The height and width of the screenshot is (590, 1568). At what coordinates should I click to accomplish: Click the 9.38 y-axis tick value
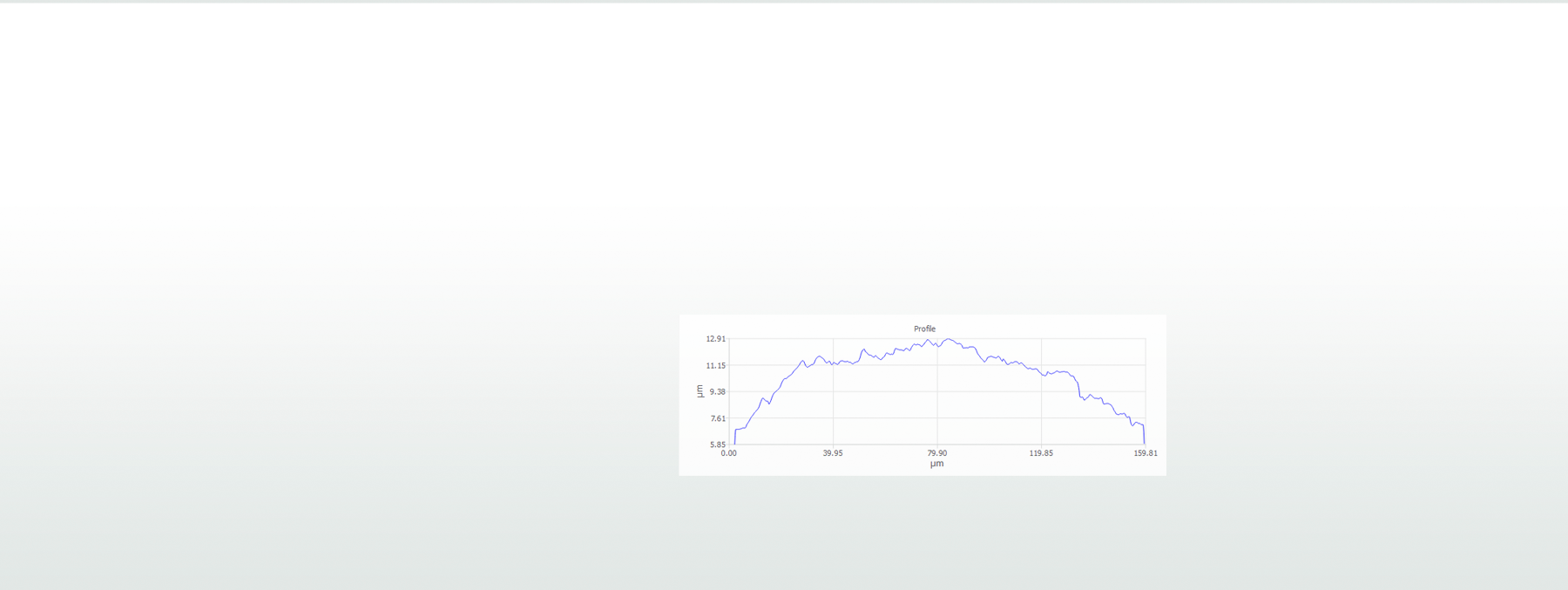(717, 392)
